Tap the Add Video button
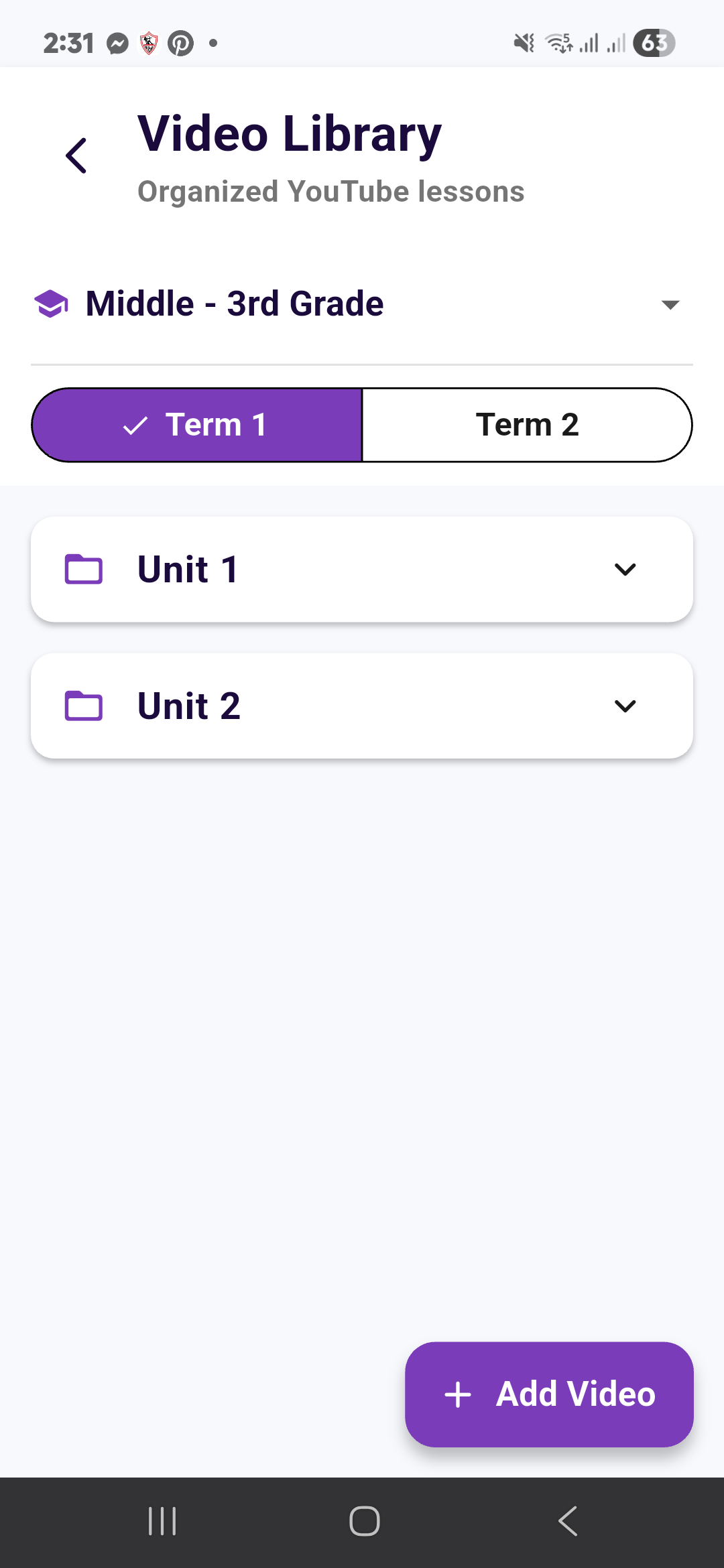 549,1394
